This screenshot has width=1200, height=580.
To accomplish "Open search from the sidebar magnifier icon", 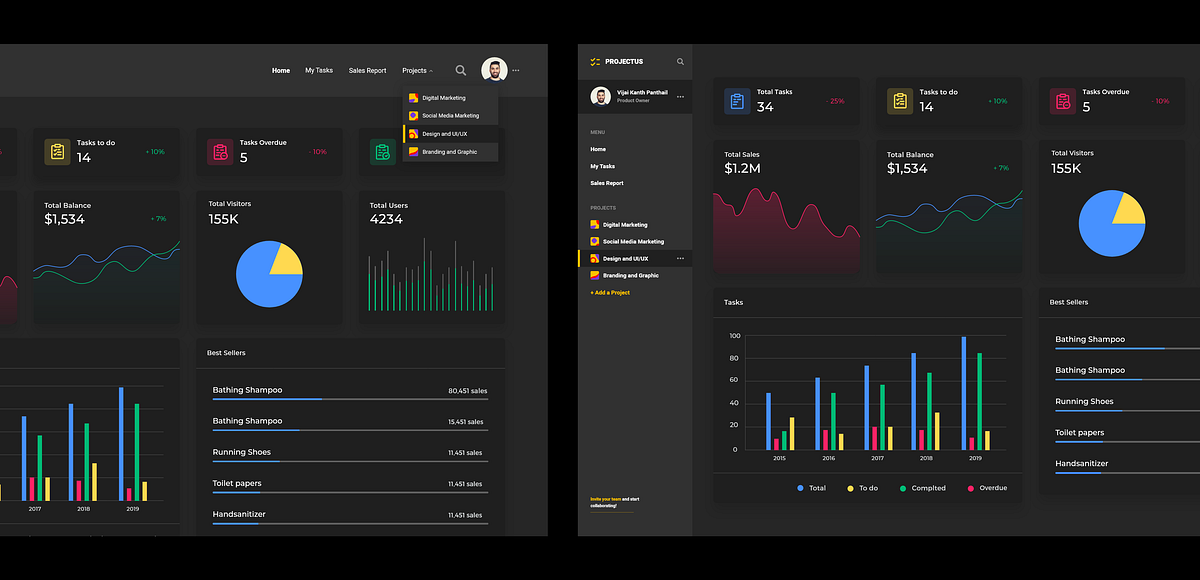I will (680, 61).
